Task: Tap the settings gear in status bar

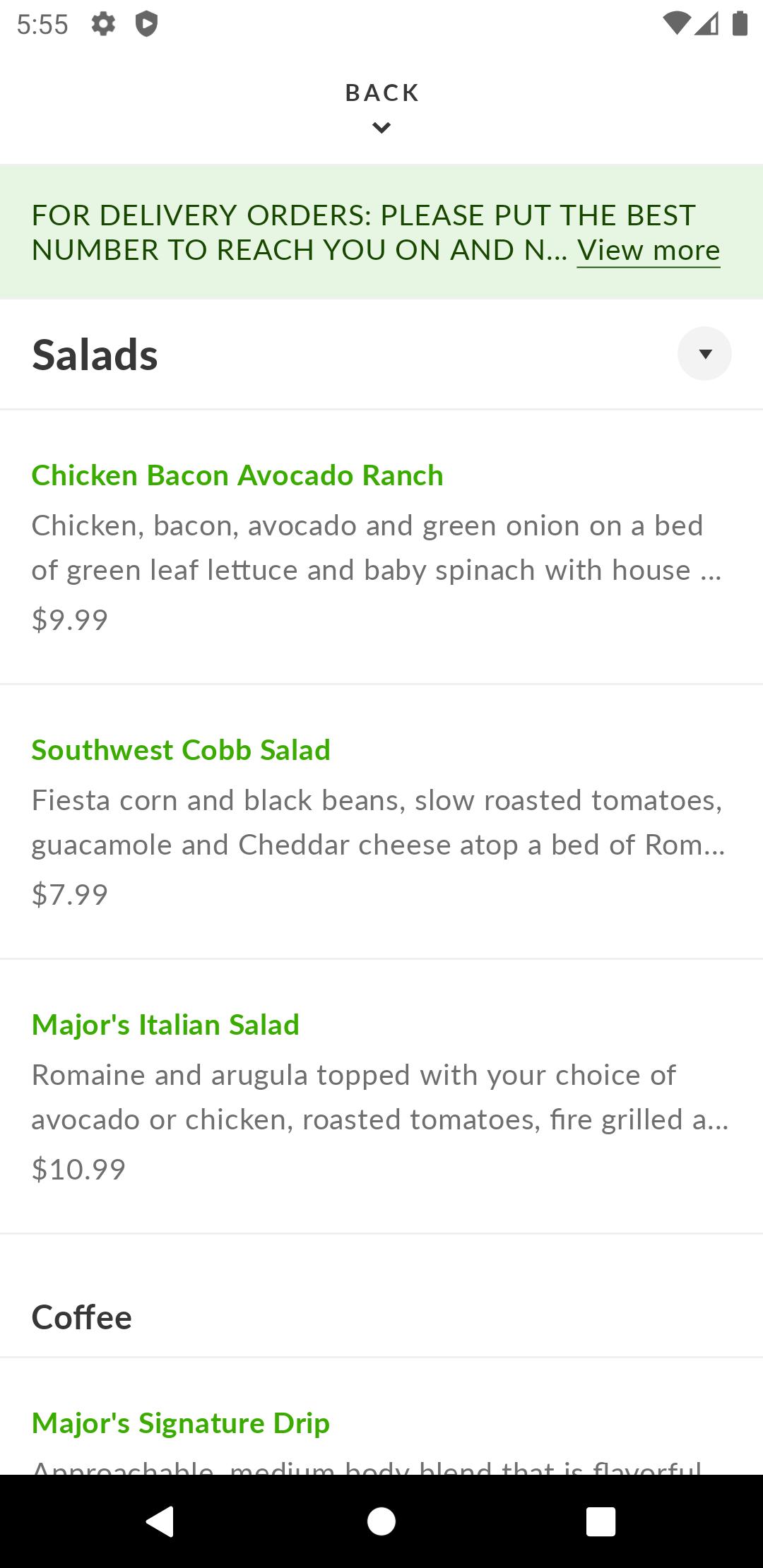Action: (x=103, y=25)
